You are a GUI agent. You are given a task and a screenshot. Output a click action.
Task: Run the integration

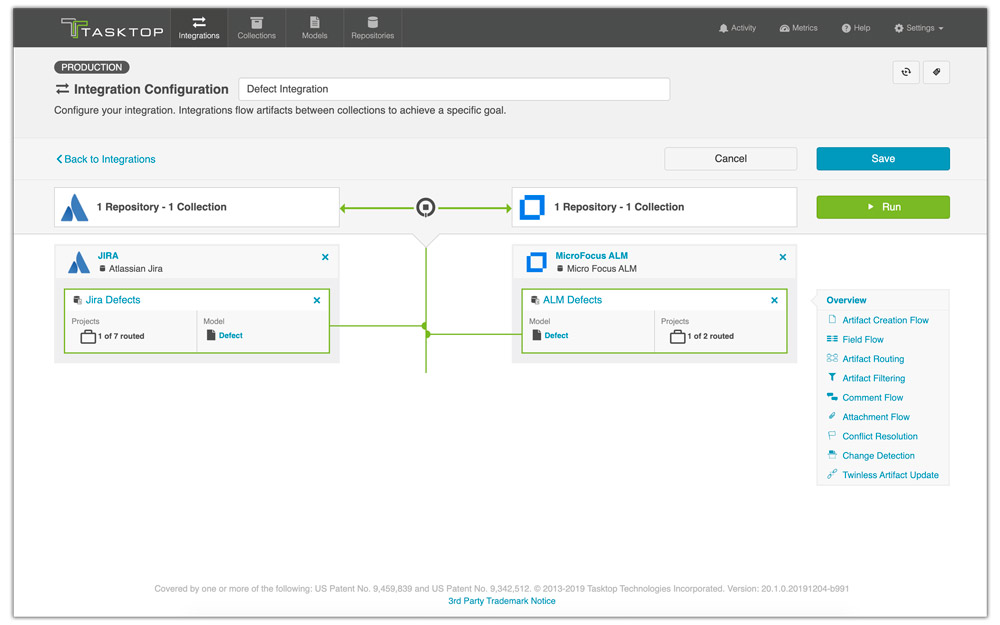883,207
